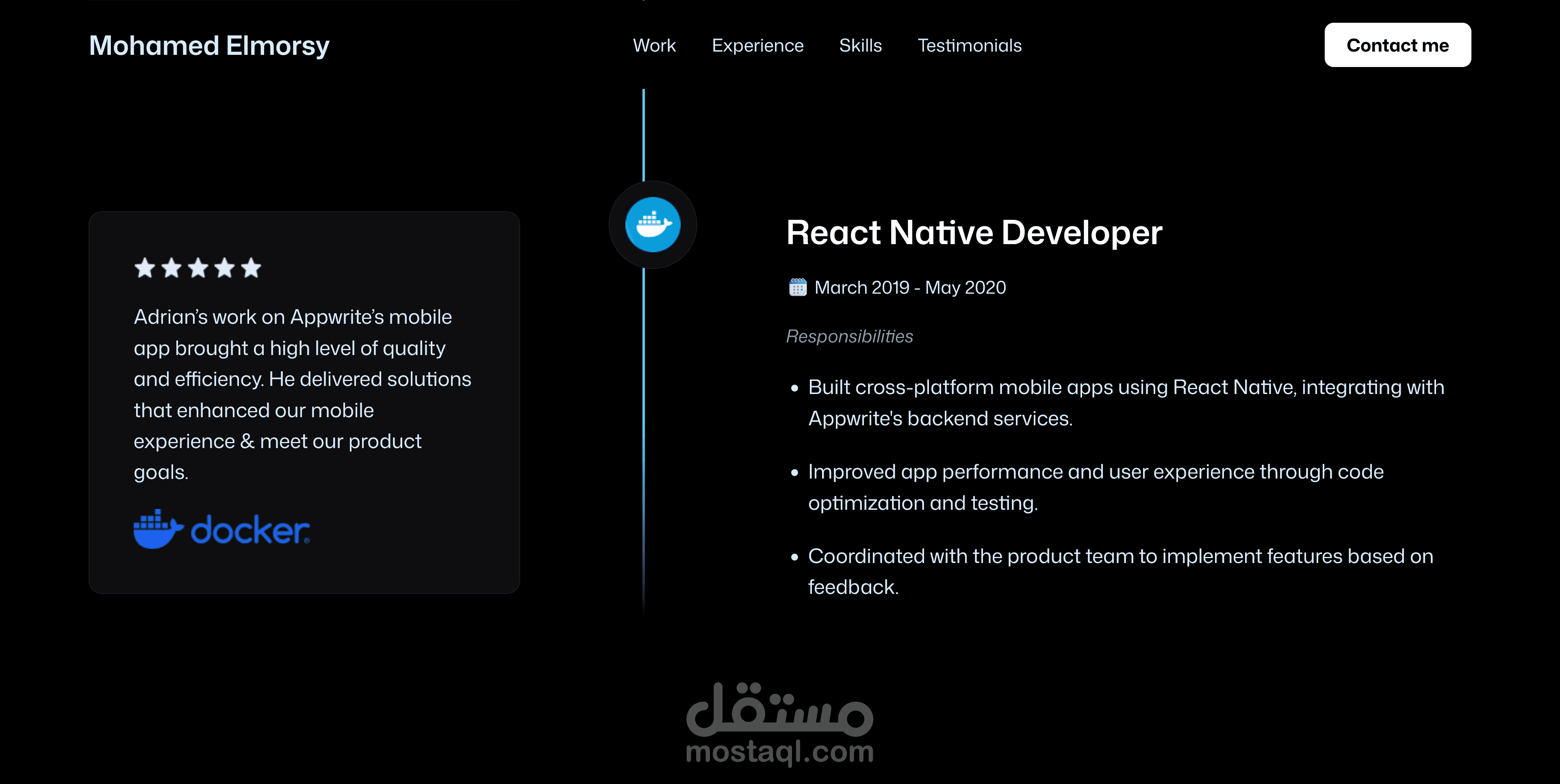Open the Work navigation link
1560x784 pixels.
point(654,45)
